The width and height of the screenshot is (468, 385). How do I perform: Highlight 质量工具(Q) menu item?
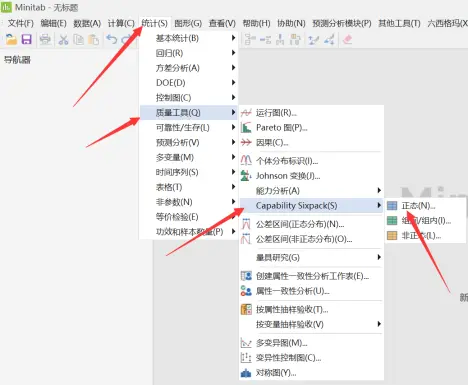tap(188, 113)
